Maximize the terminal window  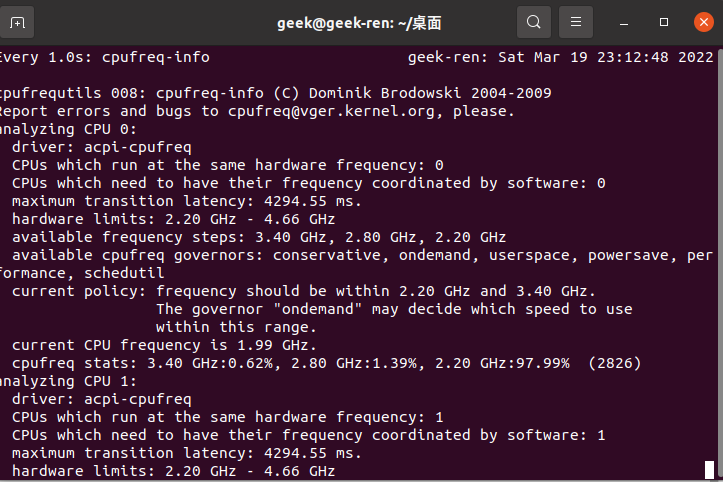click(664, 22)
